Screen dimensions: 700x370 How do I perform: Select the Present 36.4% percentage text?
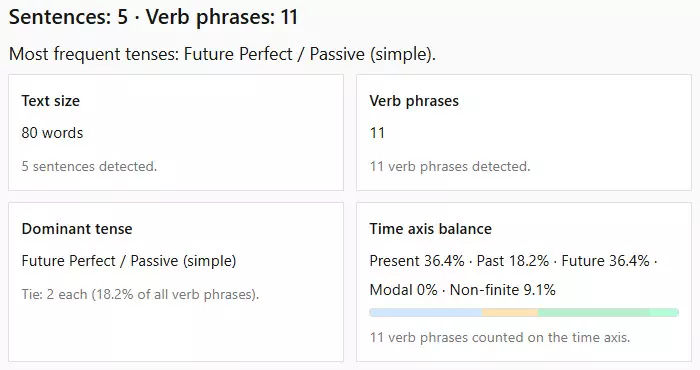click(417, 261)
